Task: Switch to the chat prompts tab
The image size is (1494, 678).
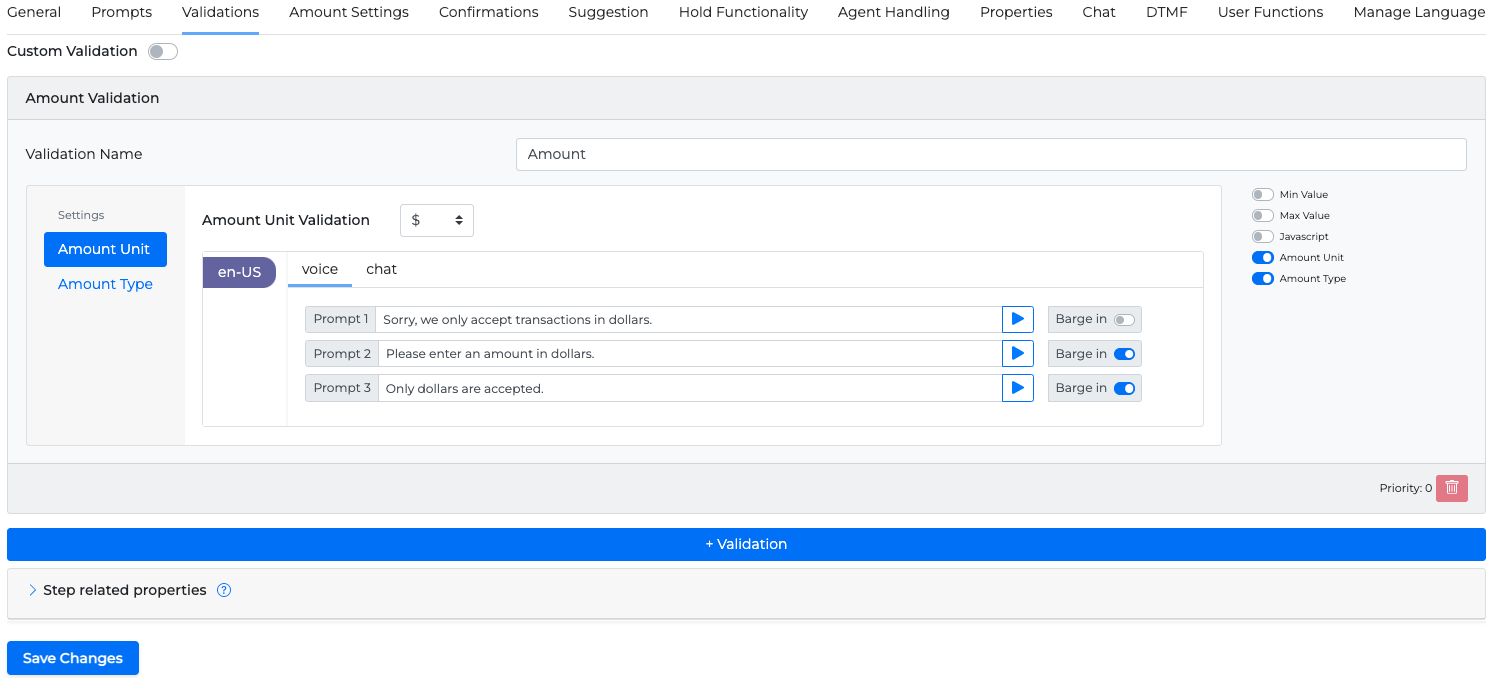Action: (381, 269)
